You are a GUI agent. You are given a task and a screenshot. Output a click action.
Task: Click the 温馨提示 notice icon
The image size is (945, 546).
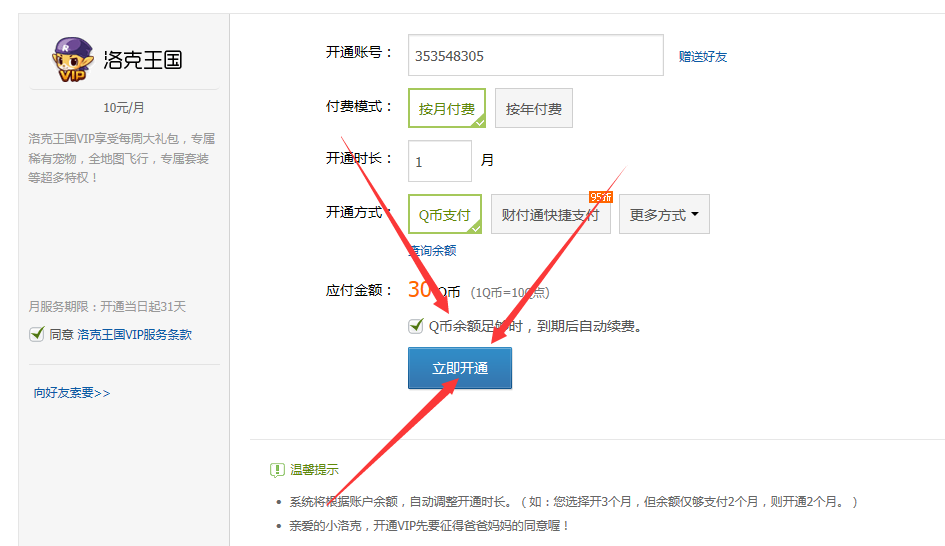277,470
